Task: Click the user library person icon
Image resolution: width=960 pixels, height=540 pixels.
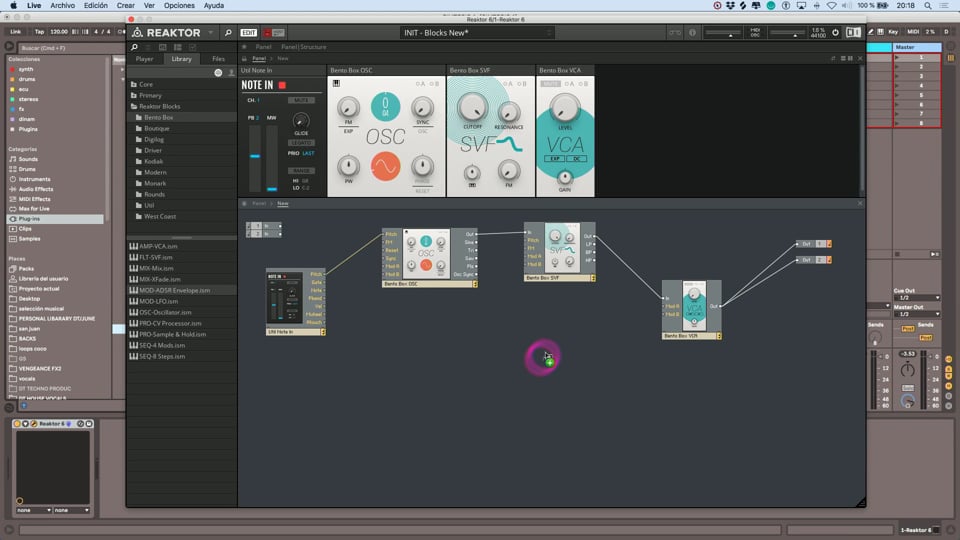Action: tap(231, 73)
